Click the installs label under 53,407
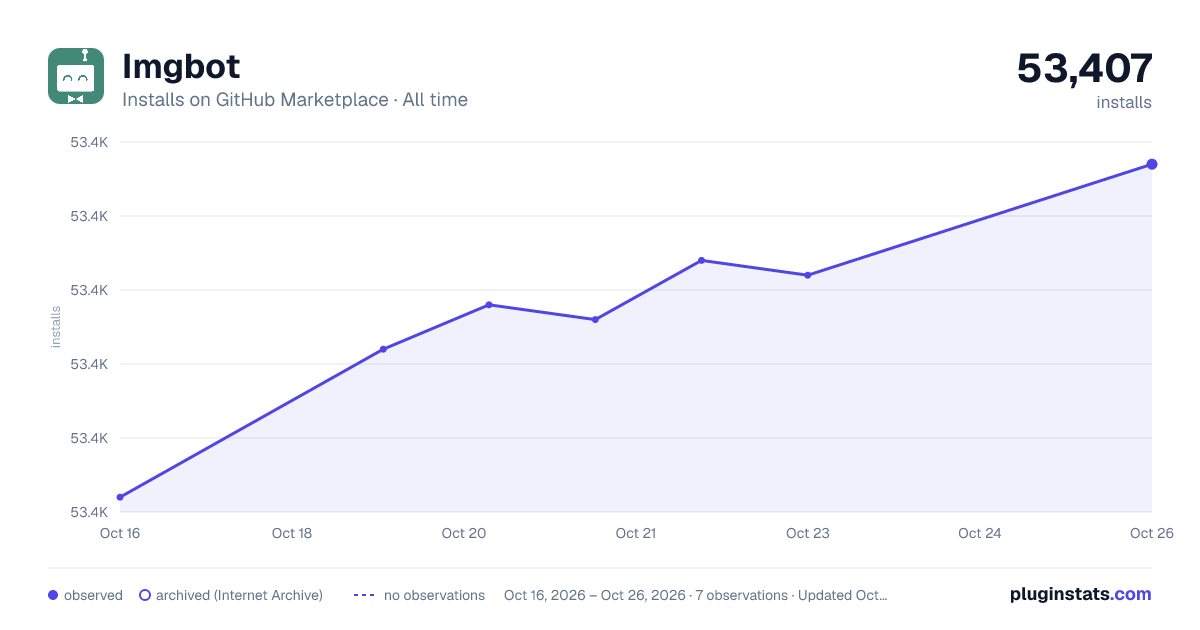The image size is (1200, 630). coord(1124,103)
